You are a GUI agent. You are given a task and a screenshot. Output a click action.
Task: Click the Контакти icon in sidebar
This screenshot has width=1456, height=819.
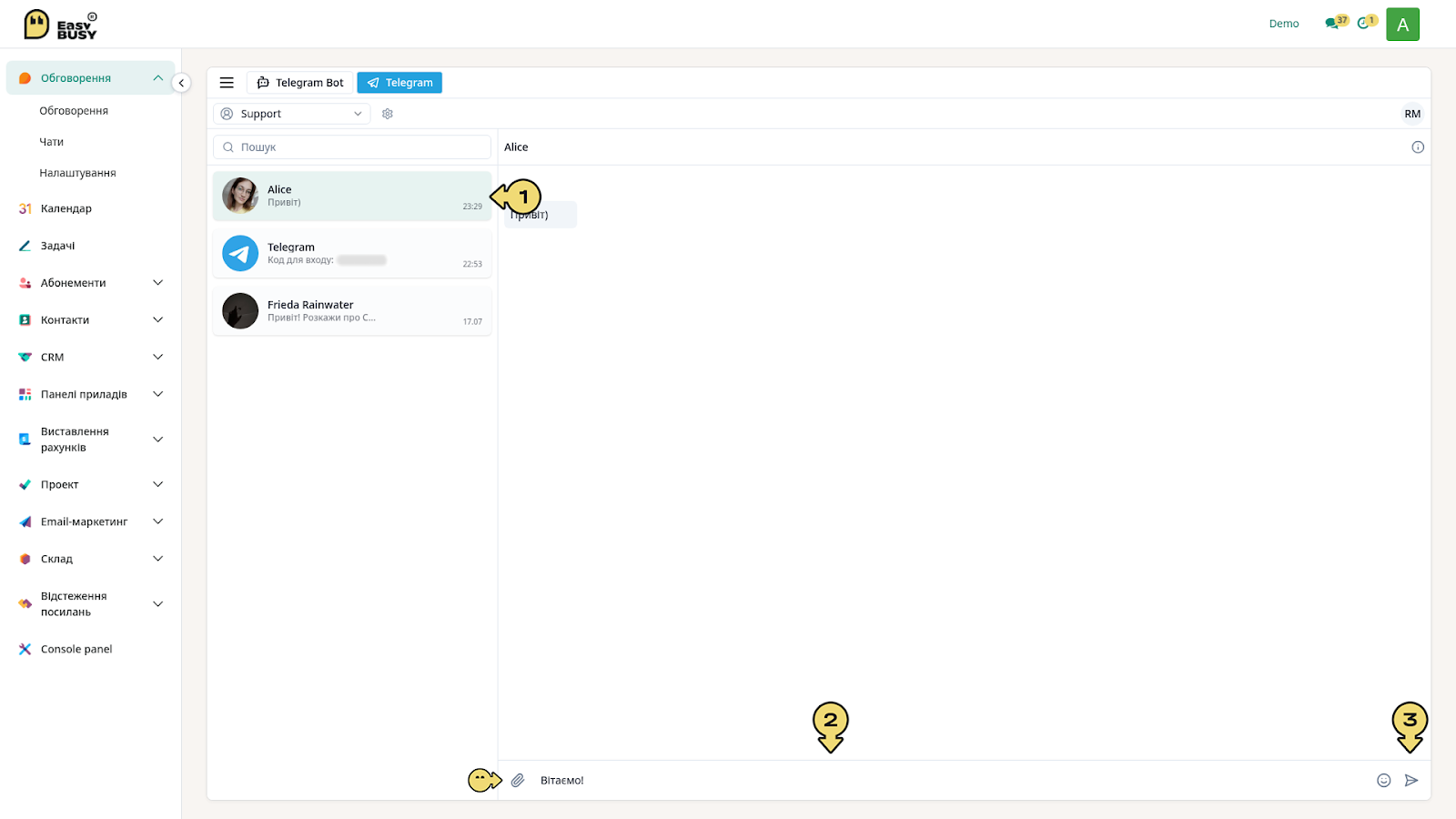coord(25,320)
